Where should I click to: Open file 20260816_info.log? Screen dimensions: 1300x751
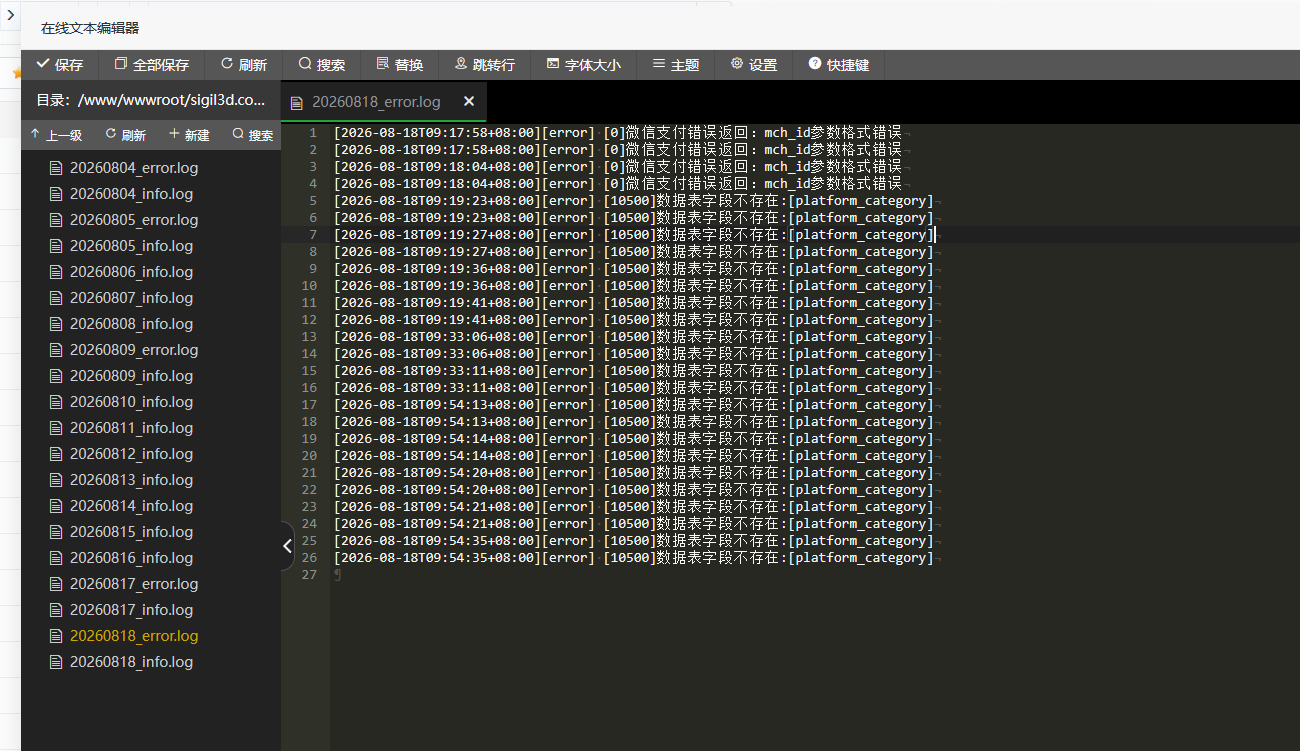point(131,558)
